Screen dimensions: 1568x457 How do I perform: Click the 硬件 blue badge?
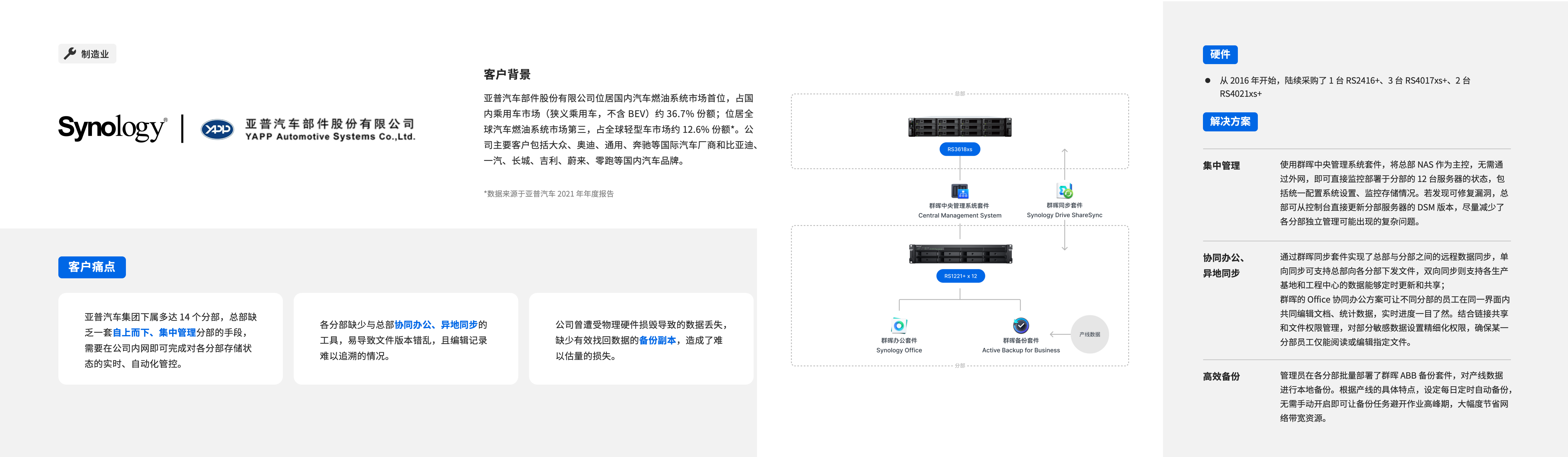1220,54
